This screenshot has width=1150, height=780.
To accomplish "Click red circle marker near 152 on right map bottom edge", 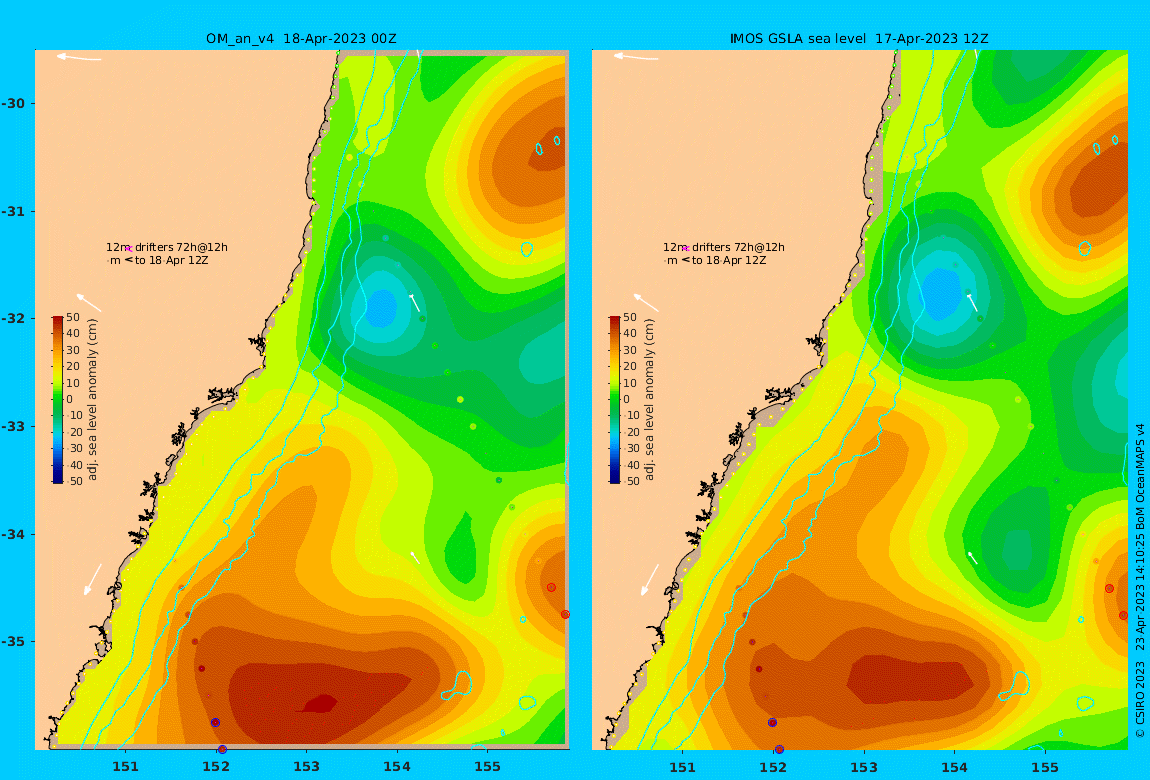I will point(780,748).
